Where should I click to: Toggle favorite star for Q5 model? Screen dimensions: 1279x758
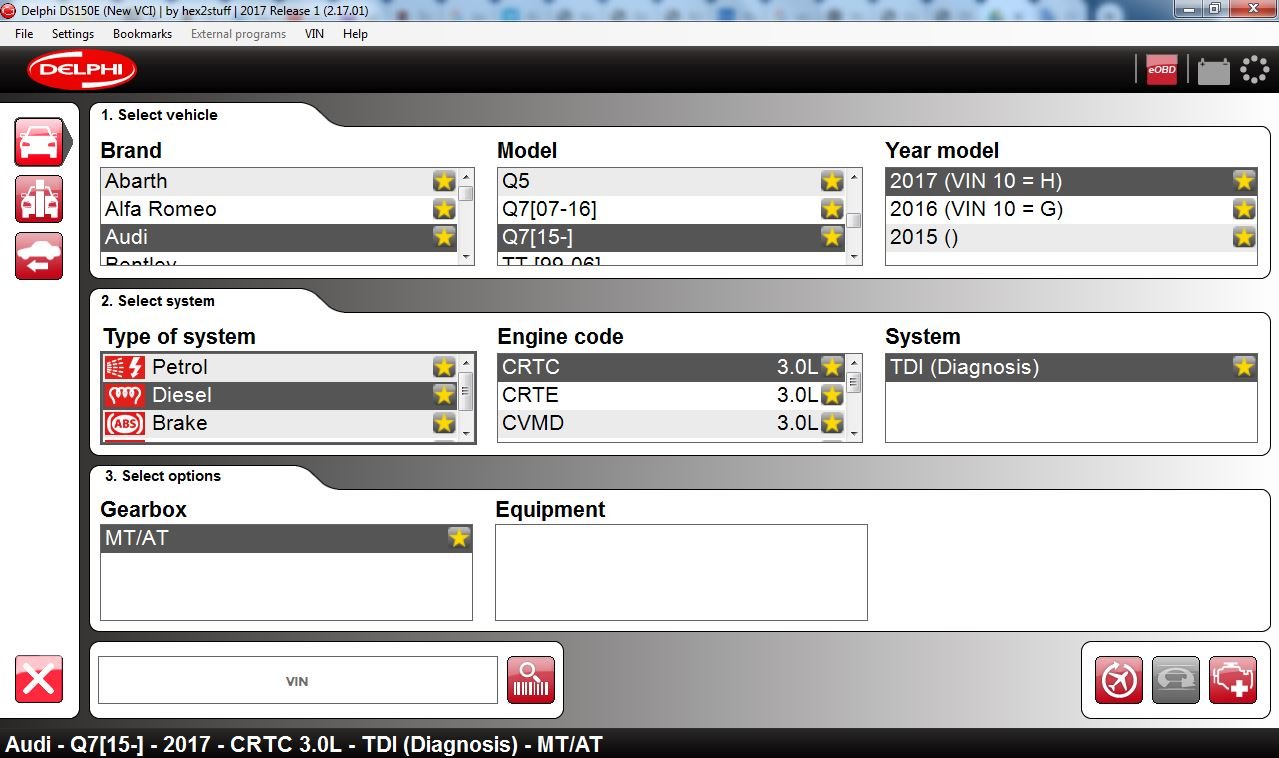[x=831, y=181]
